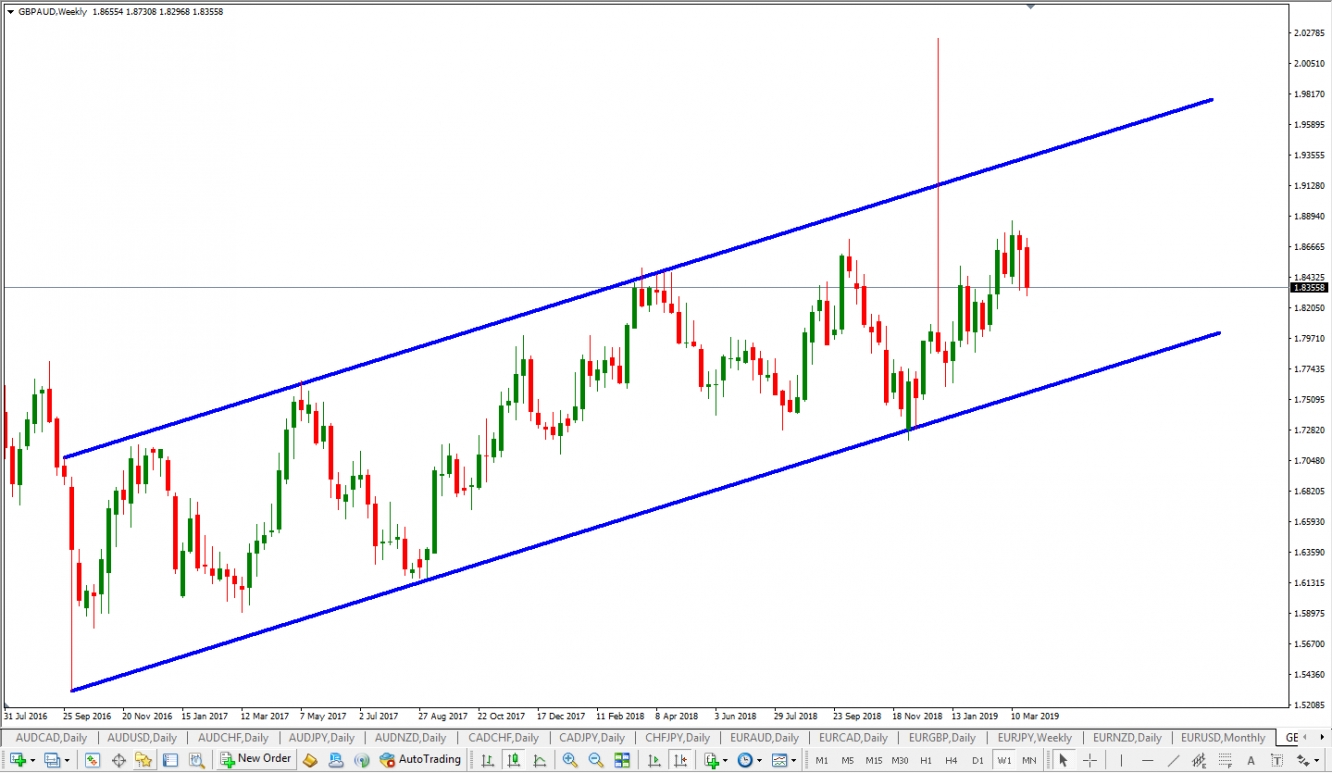The width and height of the screenshot is (1332, 773).
Task: Switch to EURUSD,Monthly chart tab
Action: pyautogui.click(x=1222, y=737)
